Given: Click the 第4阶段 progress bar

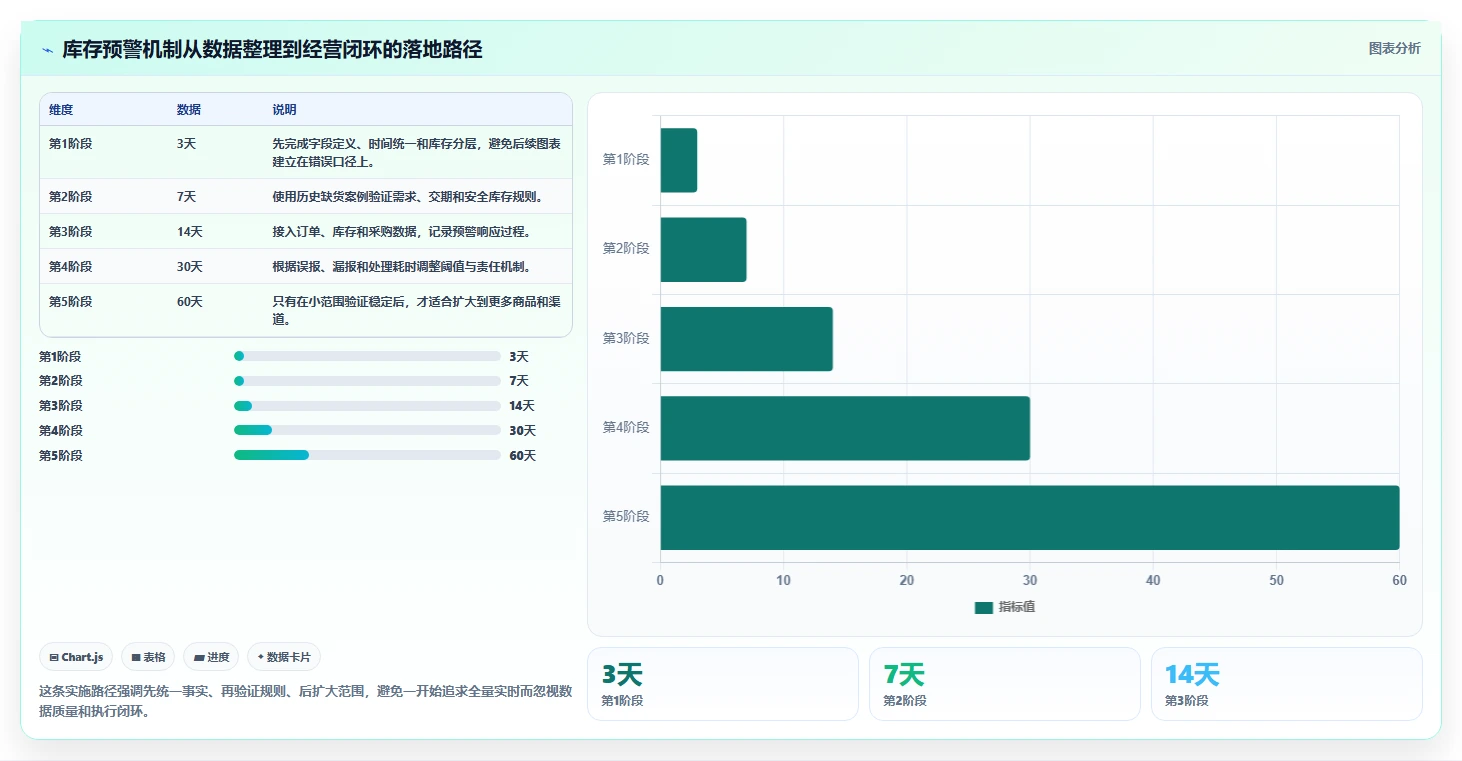Looking at the screenshot, I should click(x=367, y=431).
